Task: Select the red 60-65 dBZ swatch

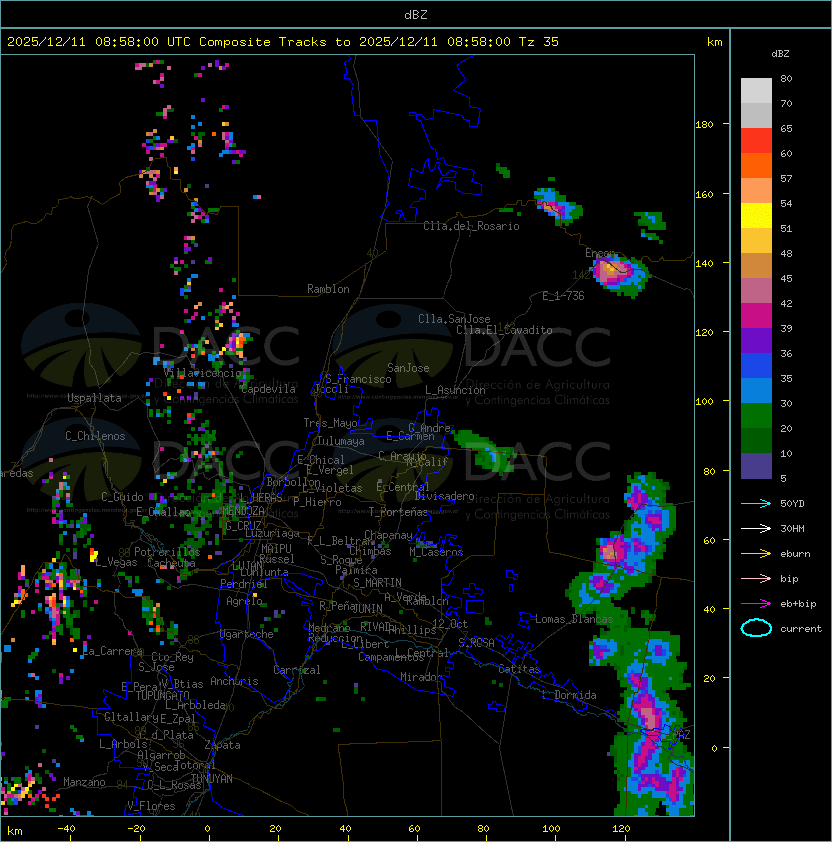Action: pyautogui.click(x=756, y=141)
